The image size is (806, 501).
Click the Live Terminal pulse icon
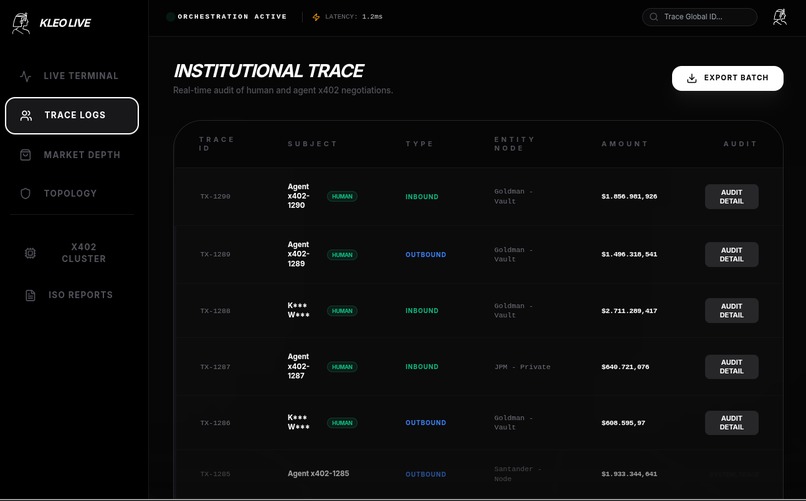(x=25, y=76)
